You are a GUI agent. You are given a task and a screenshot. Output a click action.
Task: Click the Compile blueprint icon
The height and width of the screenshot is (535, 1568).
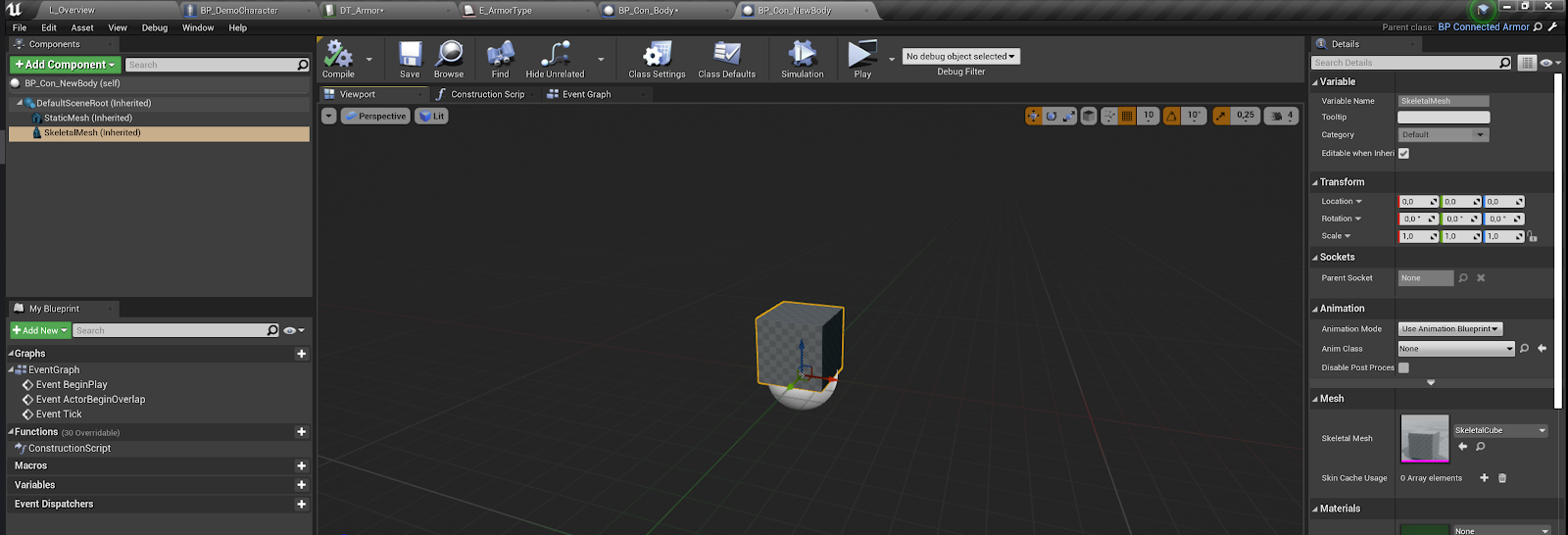[x=338, y=55]
